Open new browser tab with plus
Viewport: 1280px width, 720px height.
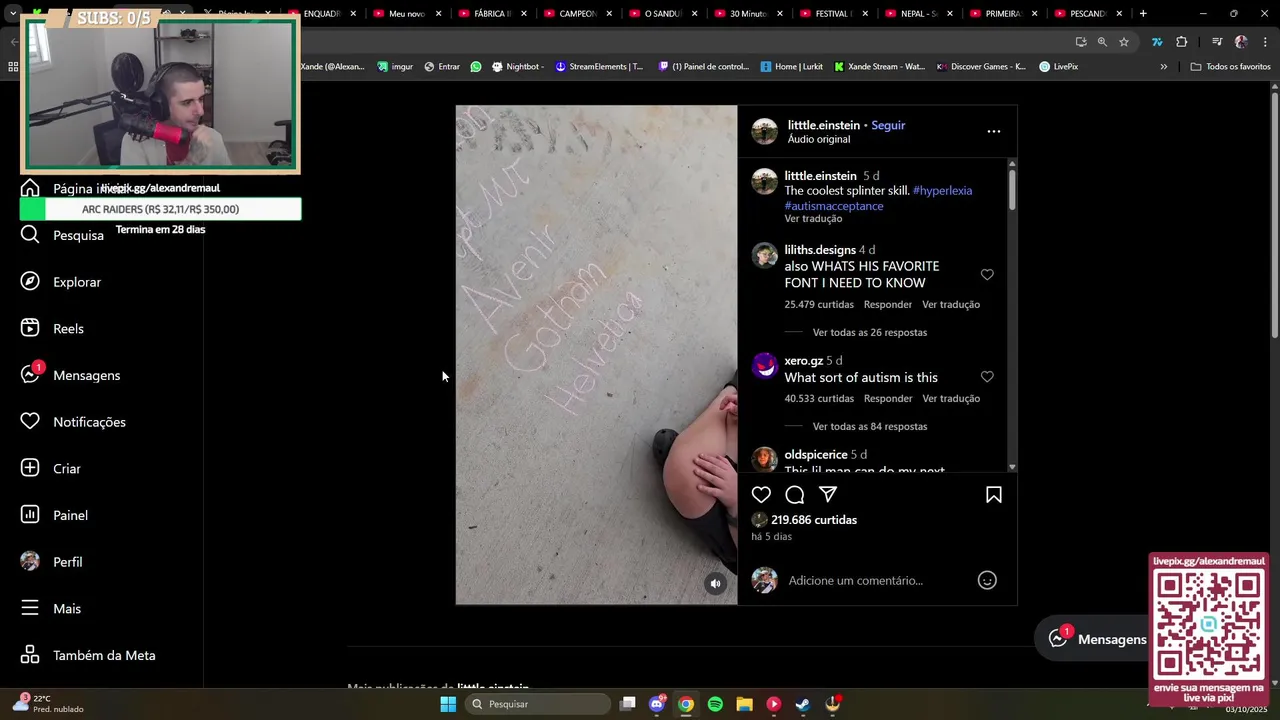[1143, 14]
